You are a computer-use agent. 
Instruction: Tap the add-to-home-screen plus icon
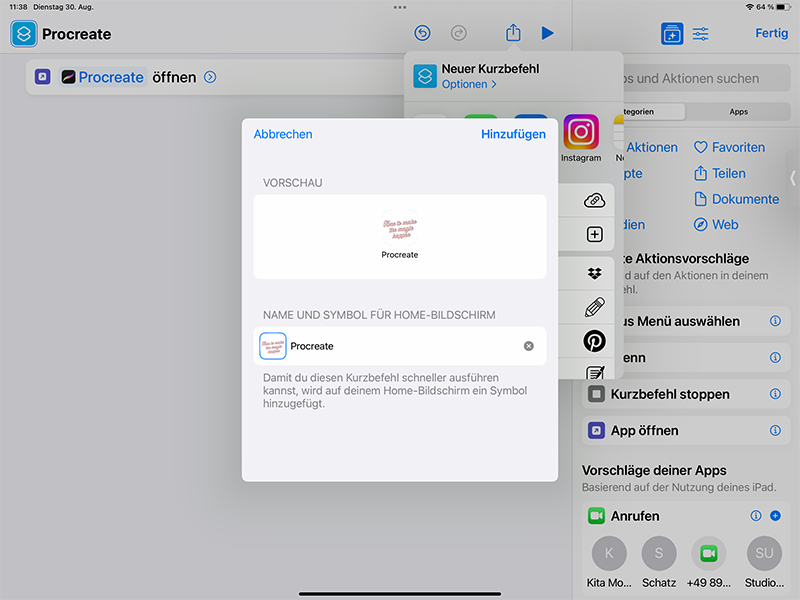pyautogui.click(x=594, y=235)
